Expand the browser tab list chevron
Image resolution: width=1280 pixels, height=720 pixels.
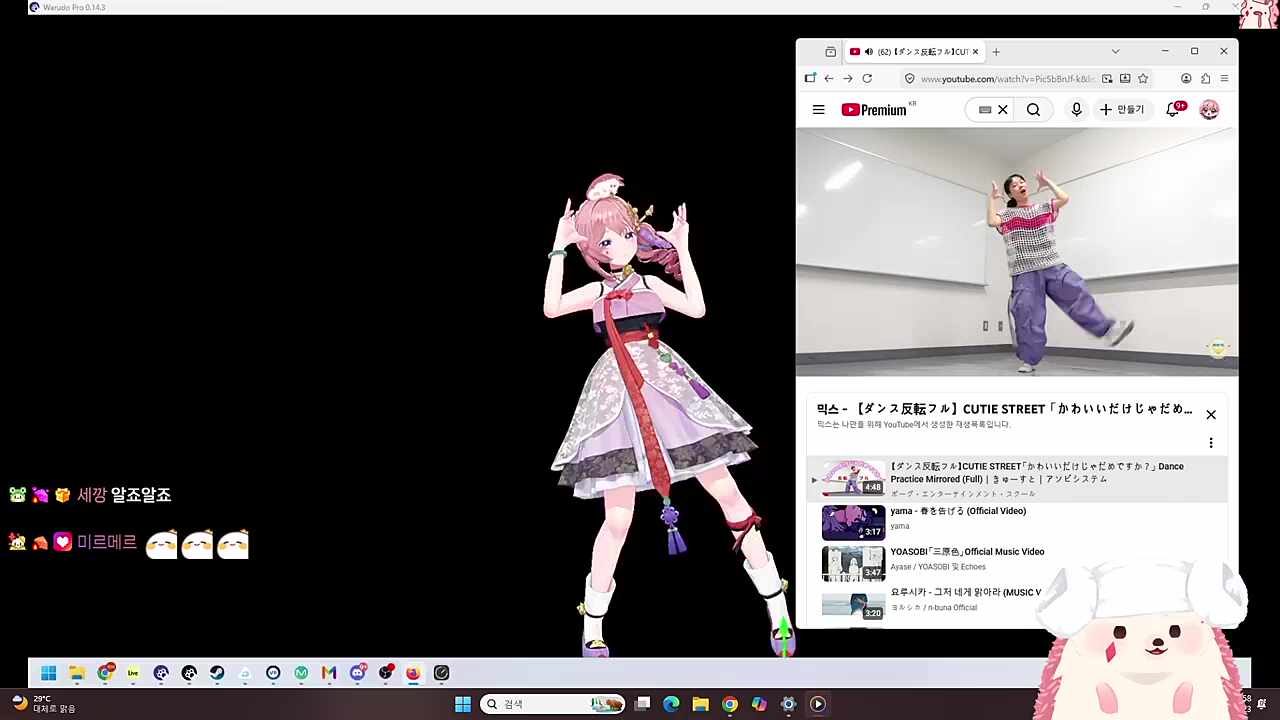(x=1115, y=52)
